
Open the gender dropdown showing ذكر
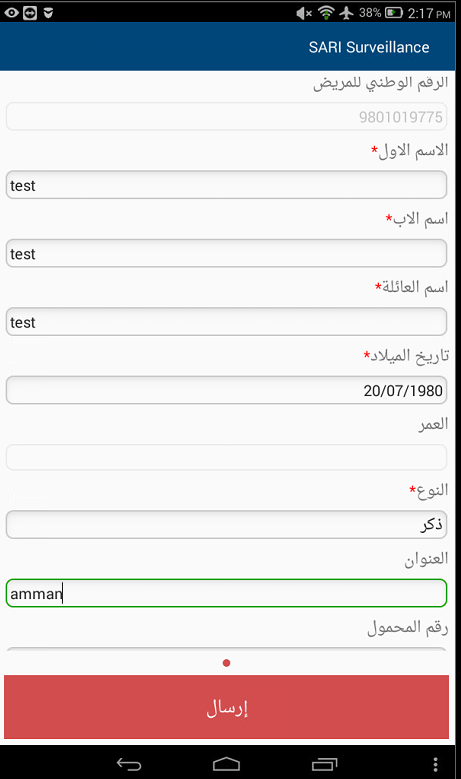(x=227, y=525)
